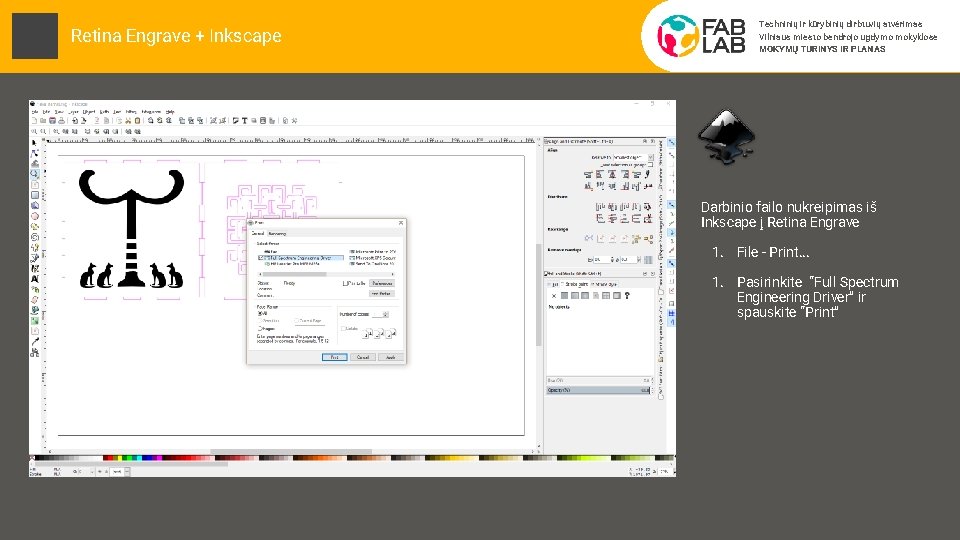This screenshot has height=540, width=960.
Task: Select Full Spectrum Engineering Driver printer
Action: point(301,258)
